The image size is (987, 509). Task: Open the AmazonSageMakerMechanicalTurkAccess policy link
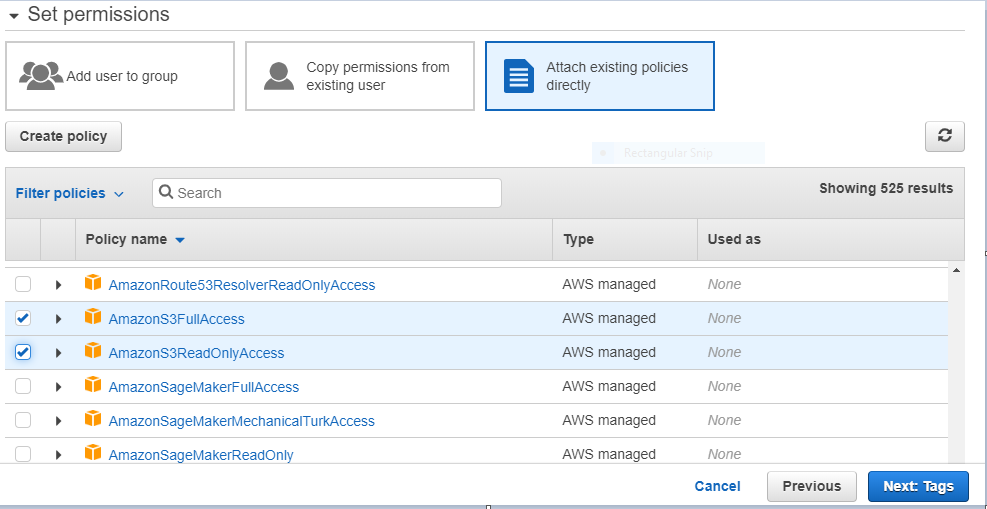click(x=241, y=421)
